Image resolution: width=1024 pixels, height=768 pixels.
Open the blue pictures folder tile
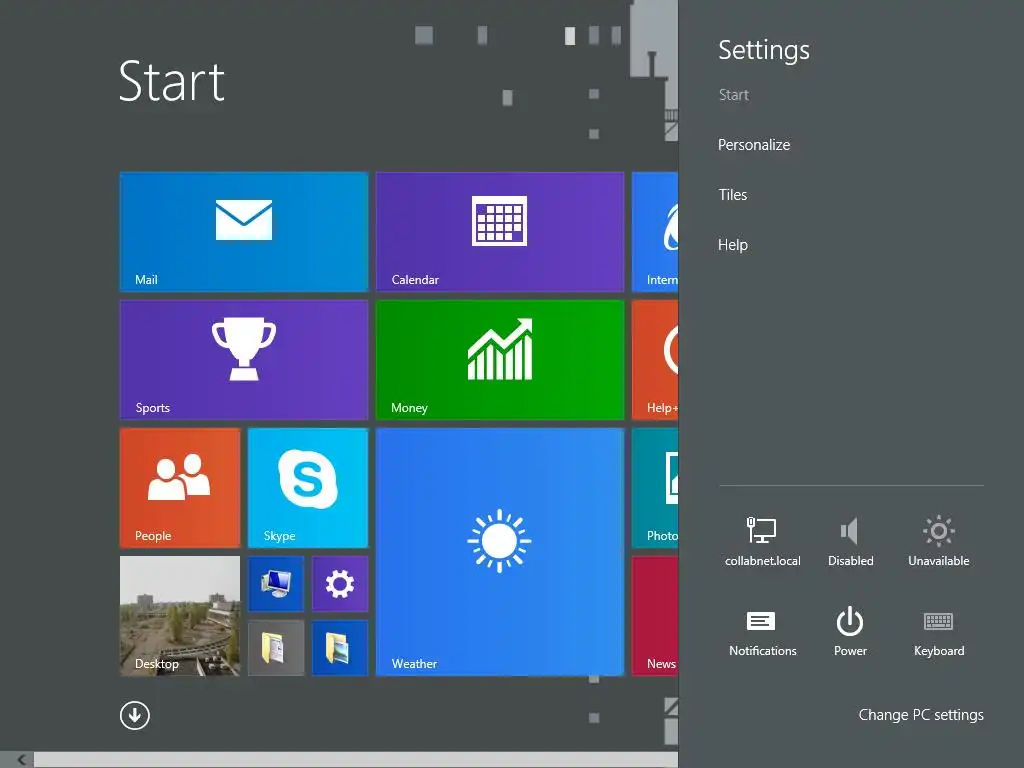point(340,647)
